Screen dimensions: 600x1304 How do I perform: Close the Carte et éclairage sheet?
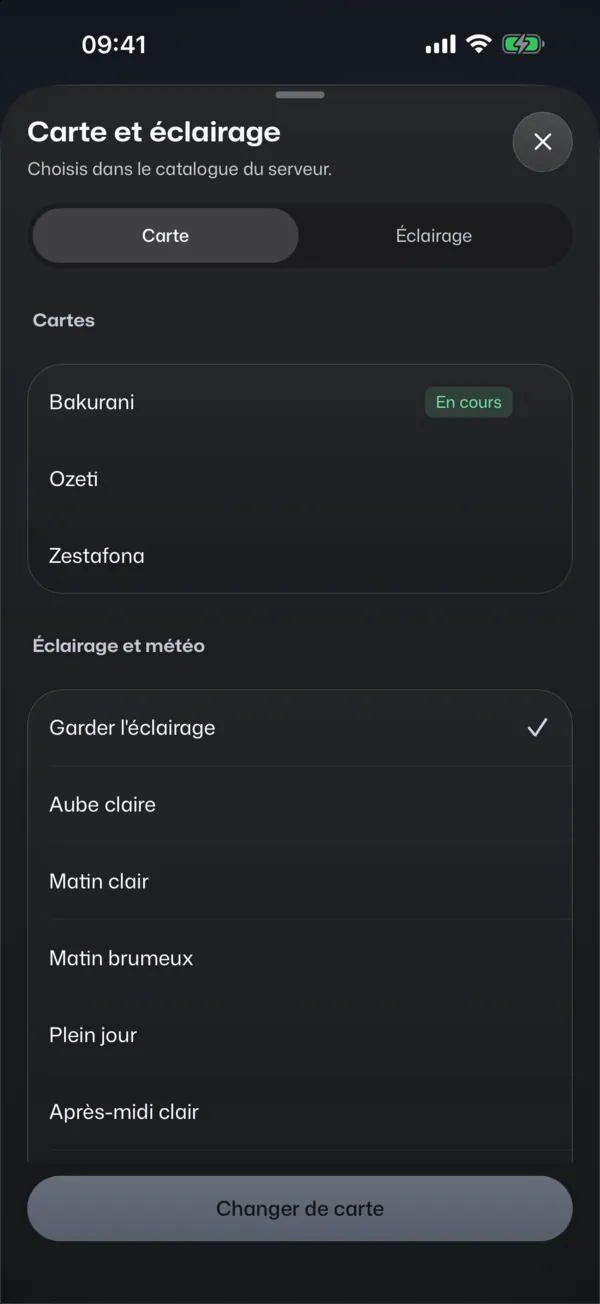pyautogui.click(x=542, y=142)
